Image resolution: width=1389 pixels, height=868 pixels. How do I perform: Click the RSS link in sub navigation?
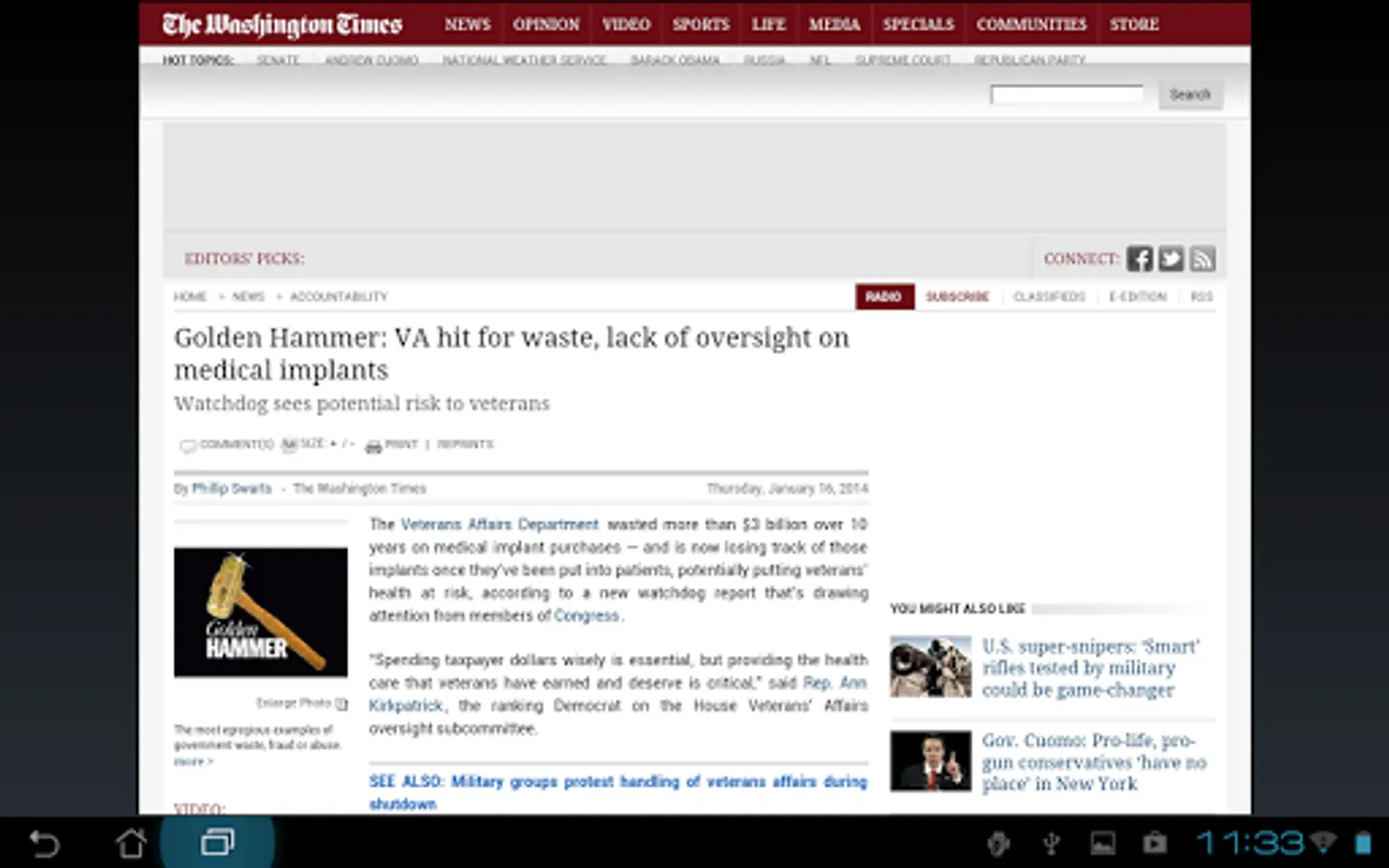(x=1201, y=296)
